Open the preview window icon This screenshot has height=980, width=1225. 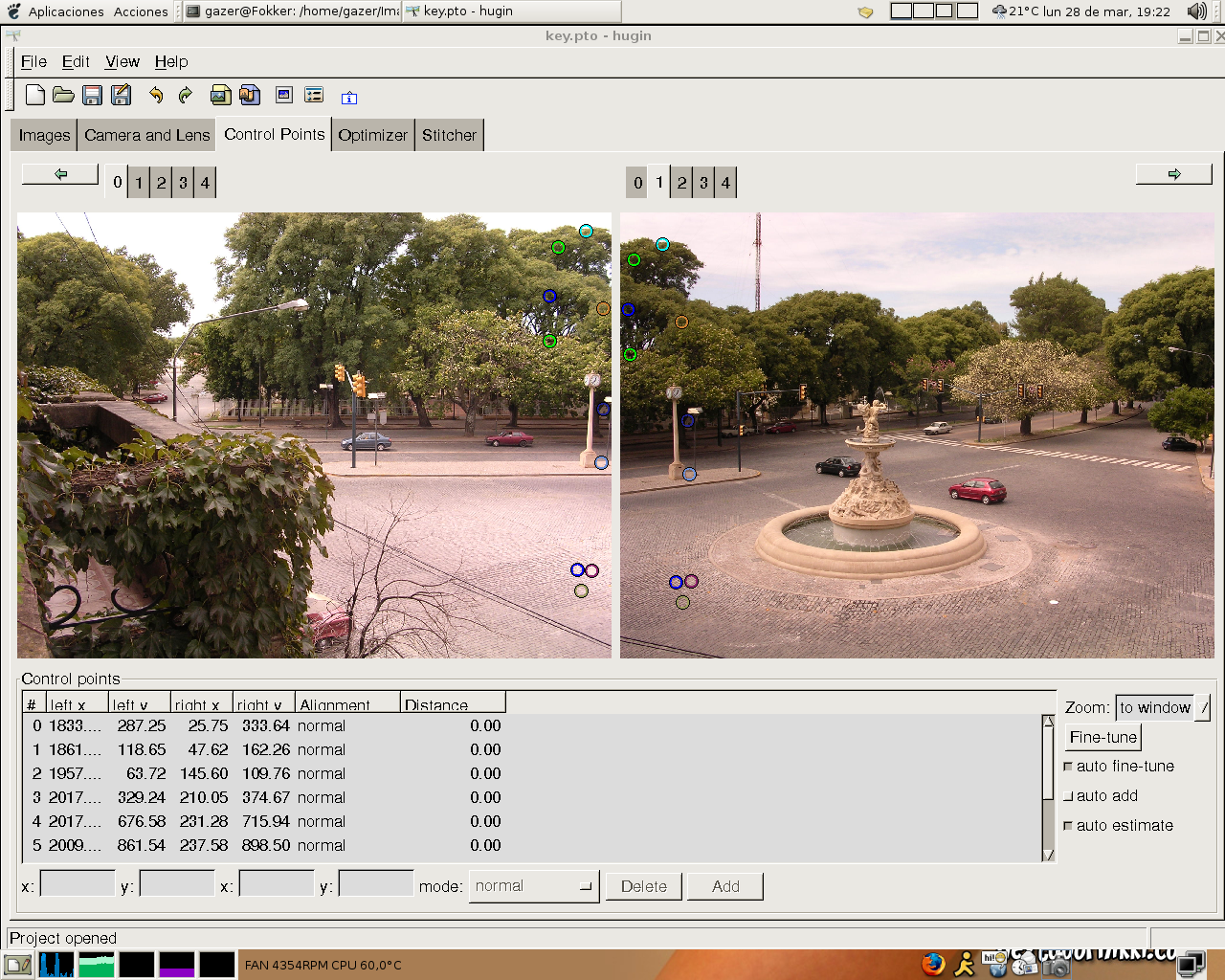tap(284, 95)
